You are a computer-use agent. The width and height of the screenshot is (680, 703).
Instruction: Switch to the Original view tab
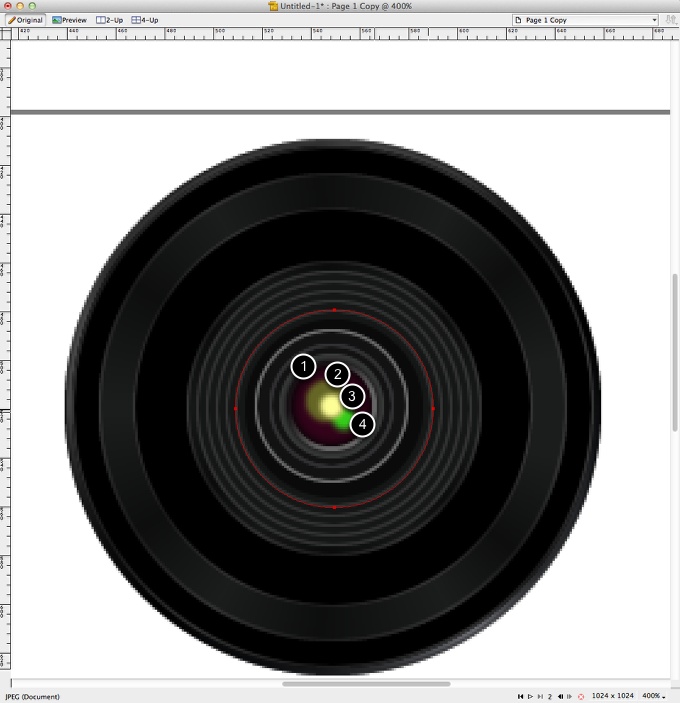[26, 20]
